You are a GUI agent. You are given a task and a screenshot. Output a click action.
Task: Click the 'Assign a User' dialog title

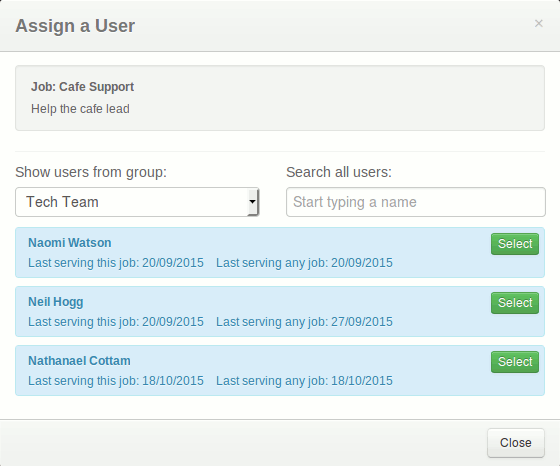tap(75, 26)
